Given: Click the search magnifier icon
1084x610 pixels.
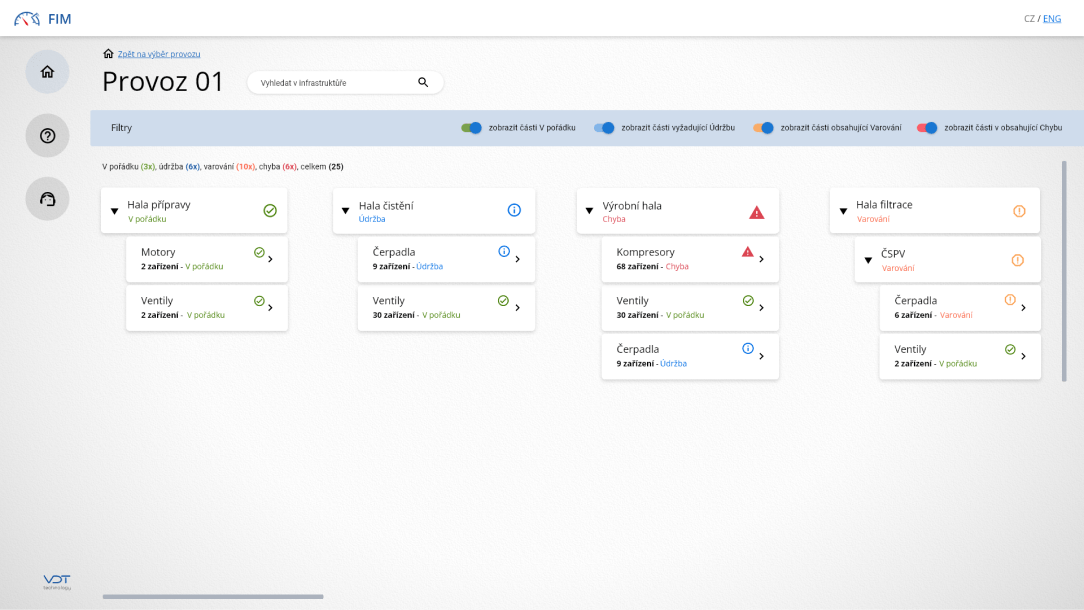Looking at the screenshot, I should tap(423, 82).
